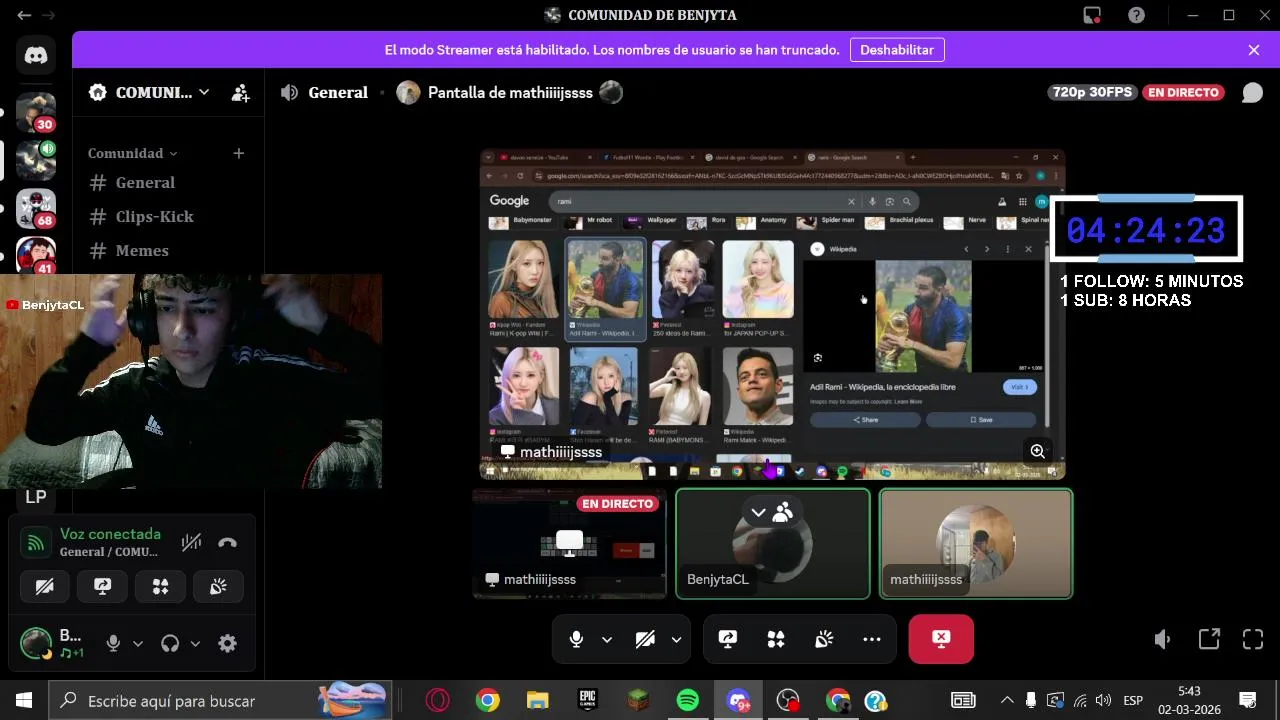
Task: Open user settings gear
Action: click(227, 644)
